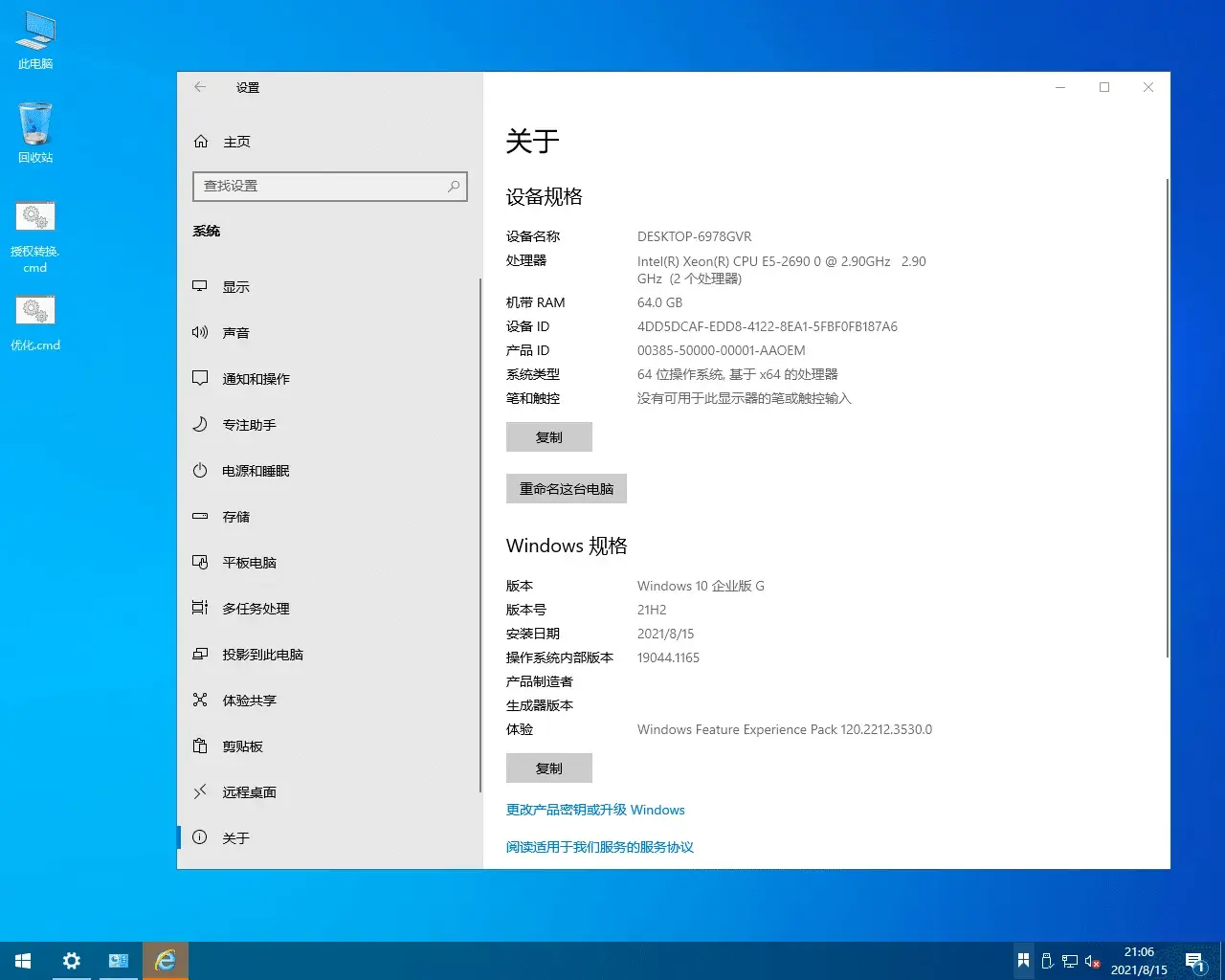The image size is (1225, 980).
Task: Select 远程桌面 in the sidebar
Action: [x=328, y=791]
